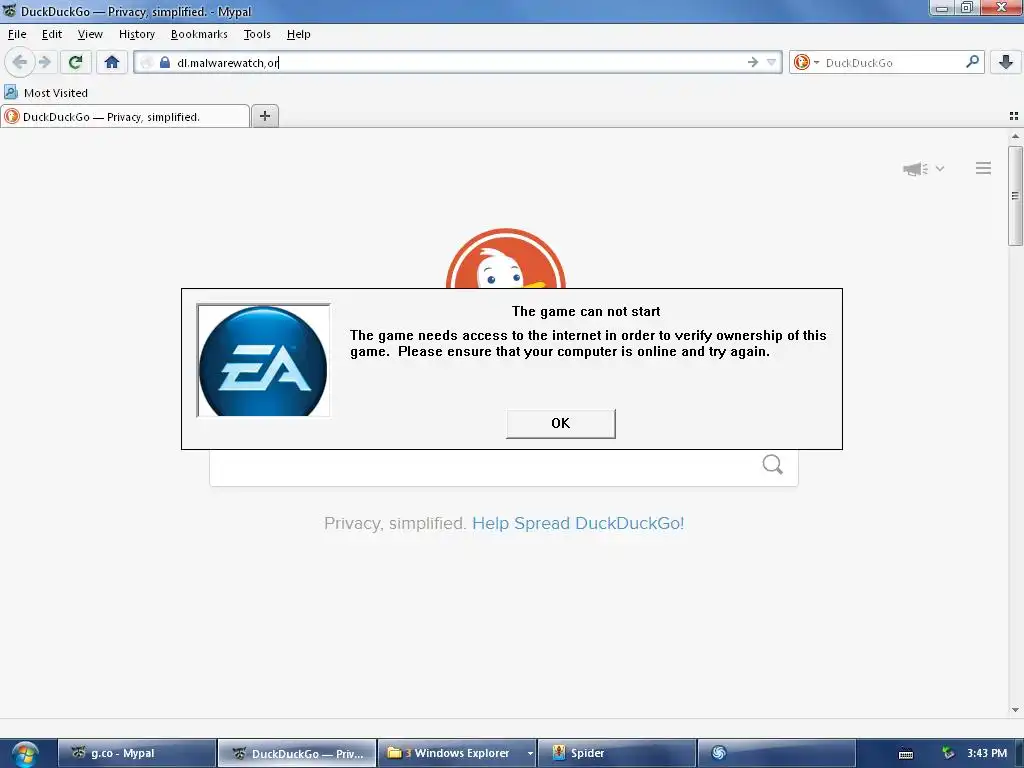This screenshot has height=768, width=1024.
Task: Open the address bar history dropdown
Action: (x=771, y=62)
